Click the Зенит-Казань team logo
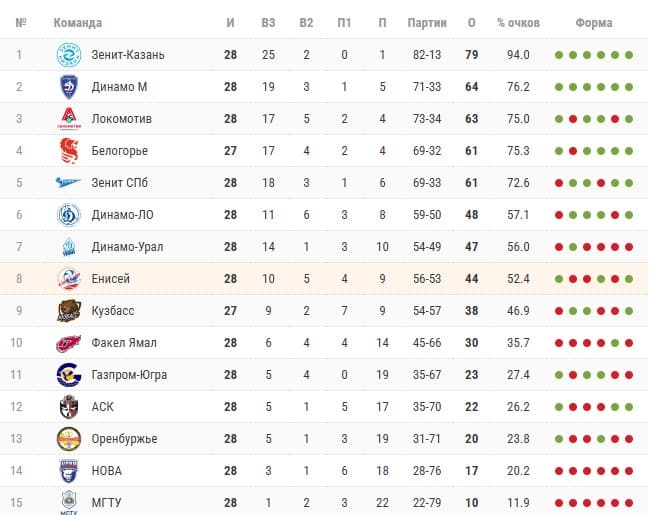Viewport: 649px width, 515px height. (69, 55)
